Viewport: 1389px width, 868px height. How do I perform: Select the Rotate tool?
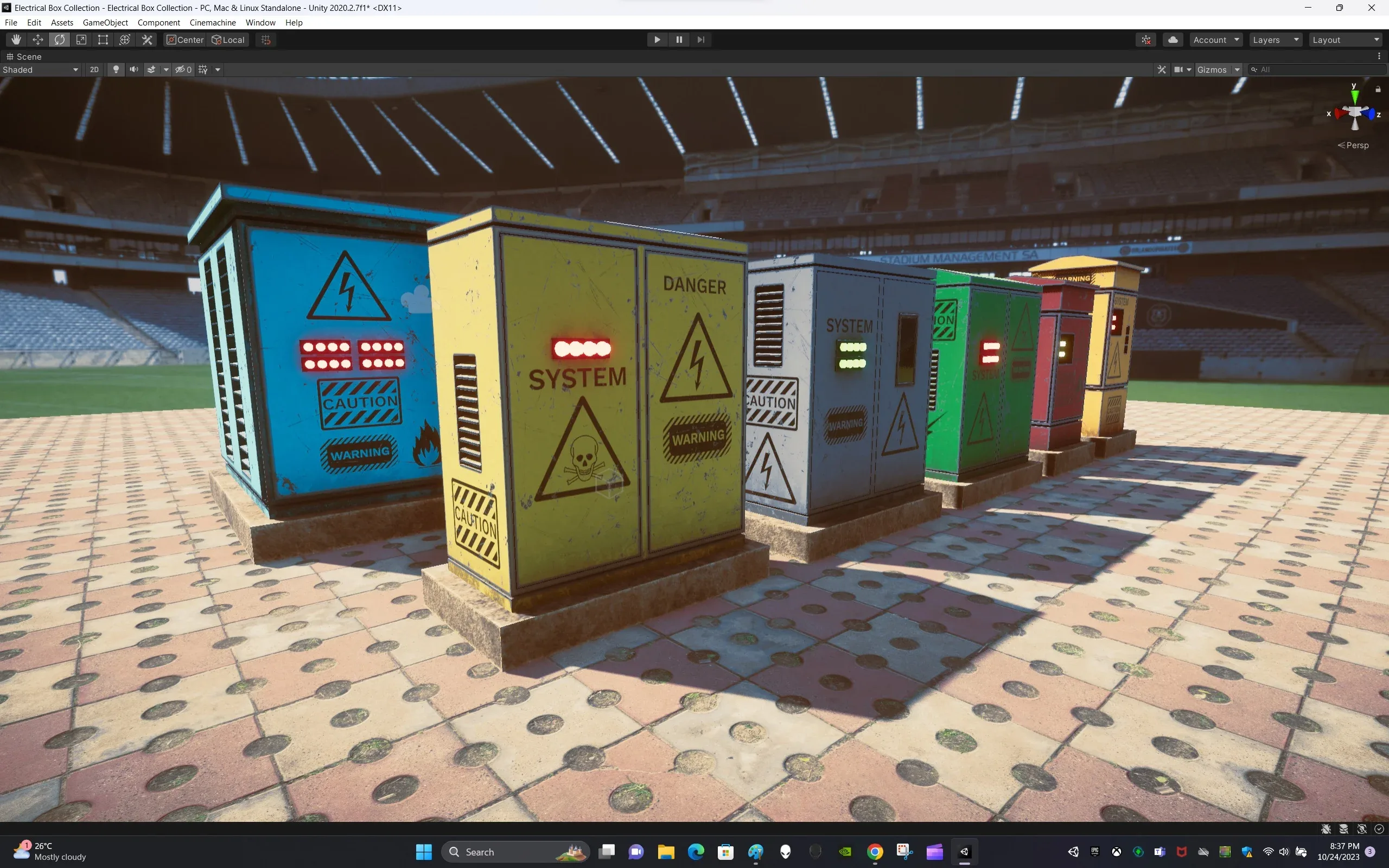(x=60, y=40)
